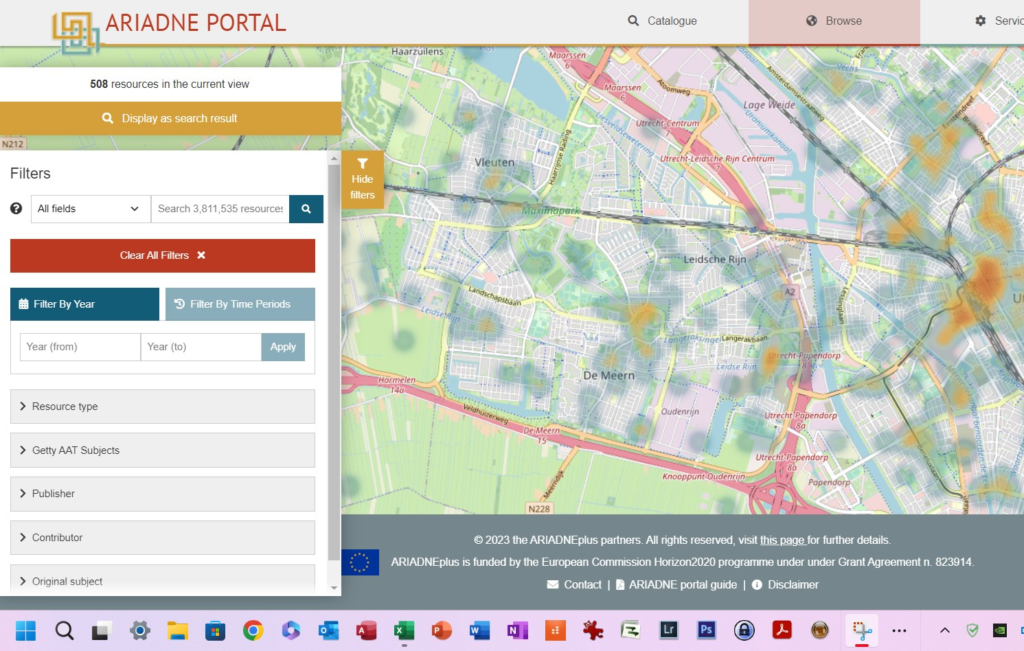This screenshot has height=651, width=1024.
Task: Expand the Publisher filter section
Action: click(162, 494)
